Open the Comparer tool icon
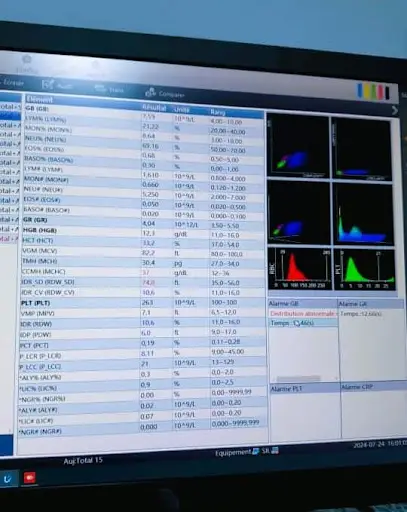 coord(150,92)
